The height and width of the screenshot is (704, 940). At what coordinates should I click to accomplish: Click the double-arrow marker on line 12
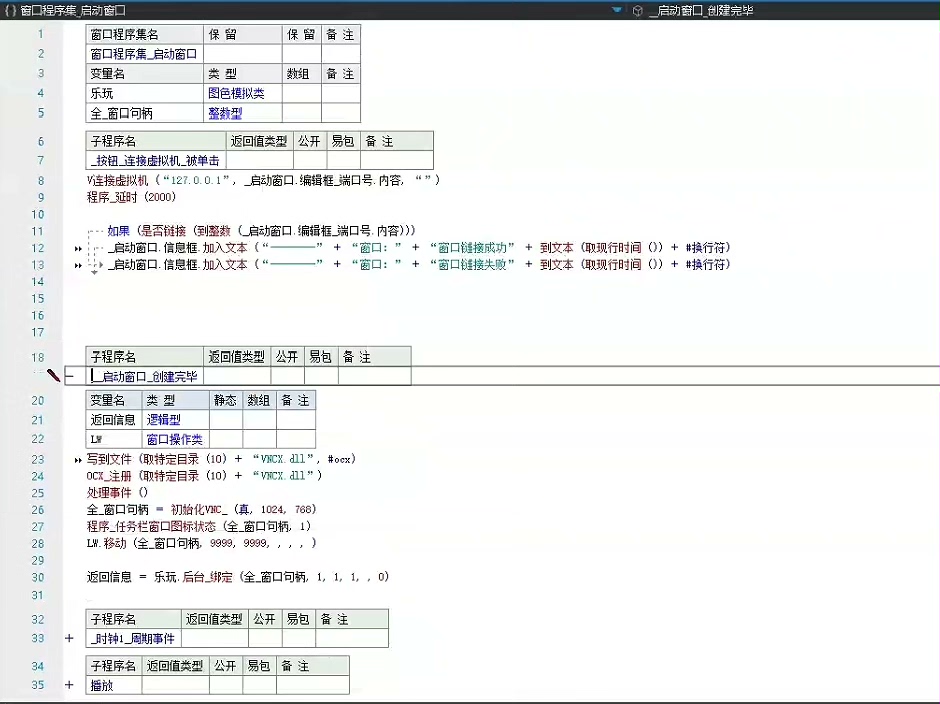pos(78,248)
